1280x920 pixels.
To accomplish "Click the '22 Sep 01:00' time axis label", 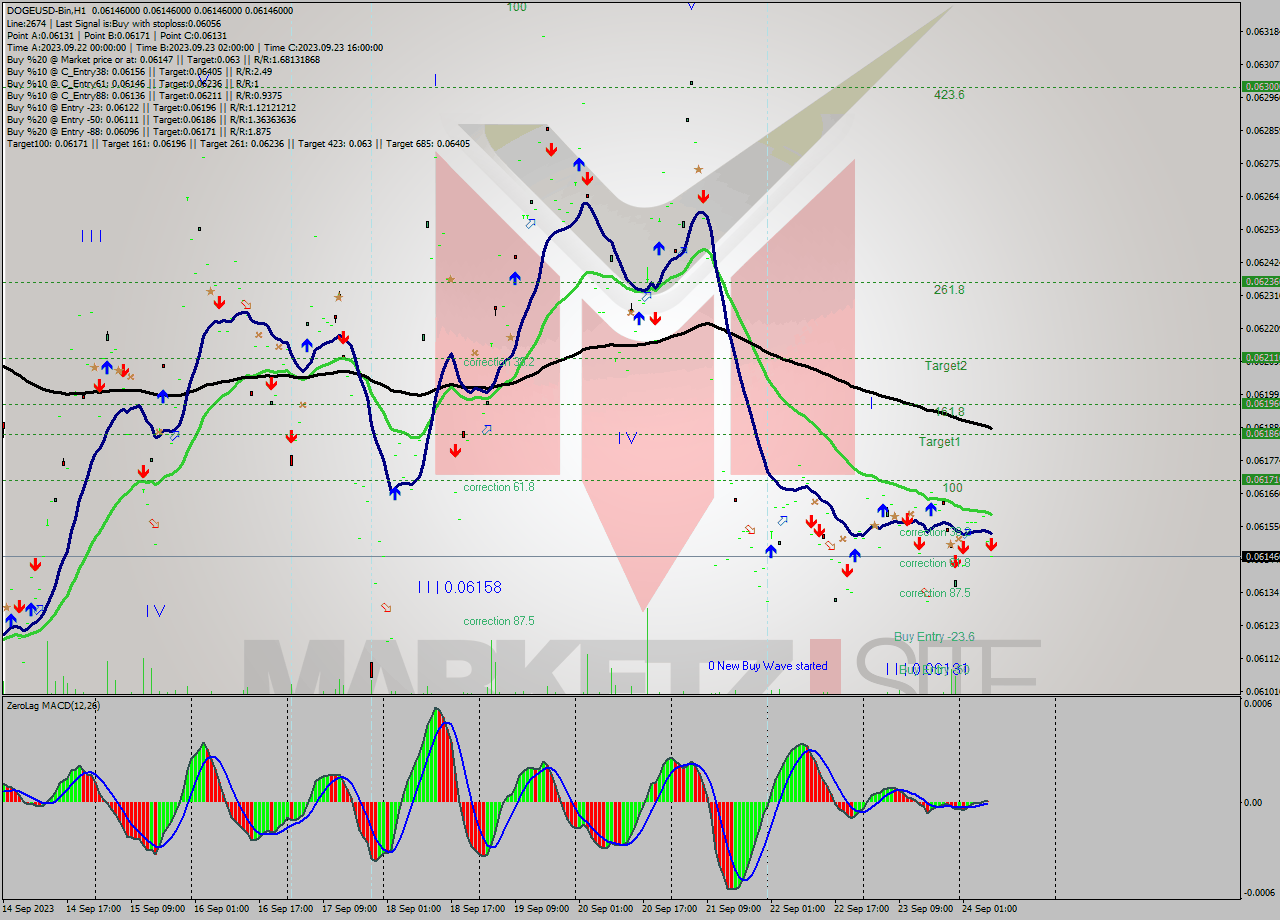I will tap(797, 909).
